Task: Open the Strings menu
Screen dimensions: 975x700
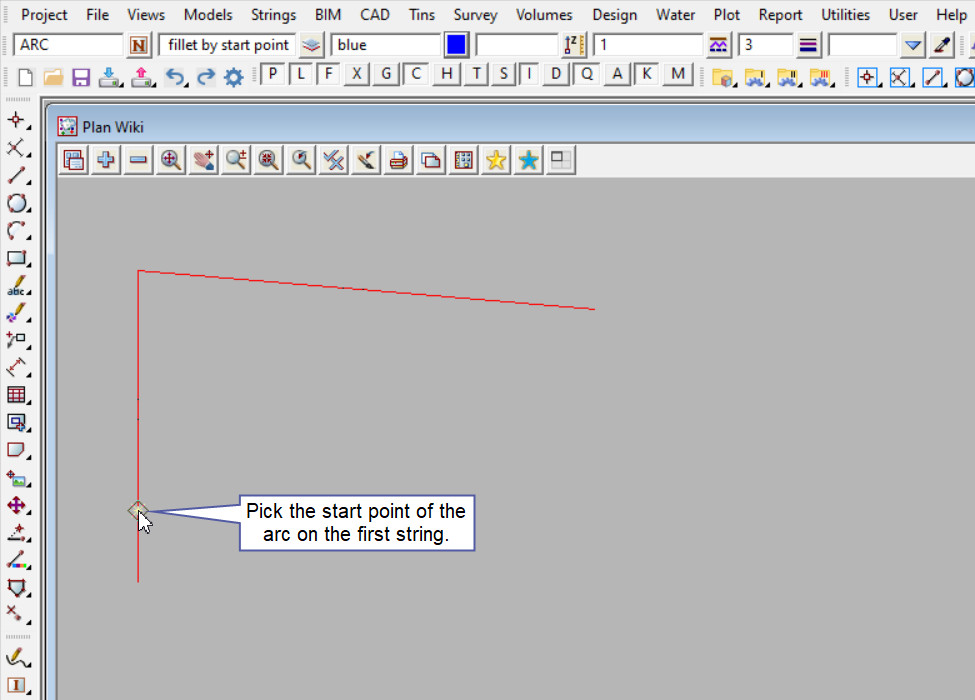Action: pos(273,15)
